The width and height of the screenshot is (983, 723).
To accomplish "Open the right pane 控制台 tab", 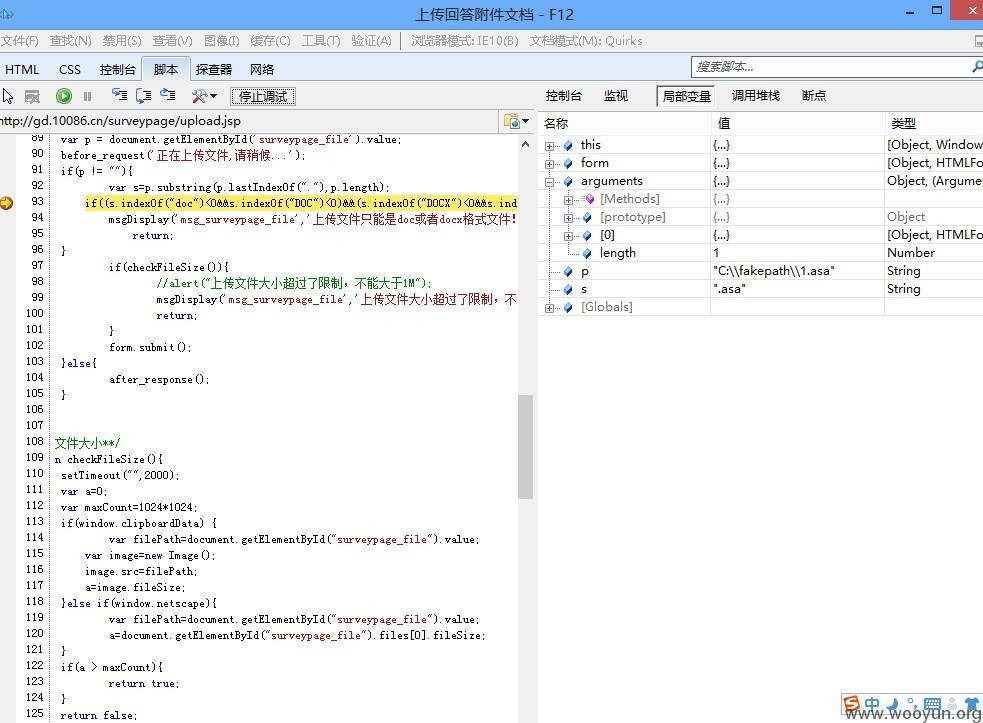I will [x=563, y=95].
